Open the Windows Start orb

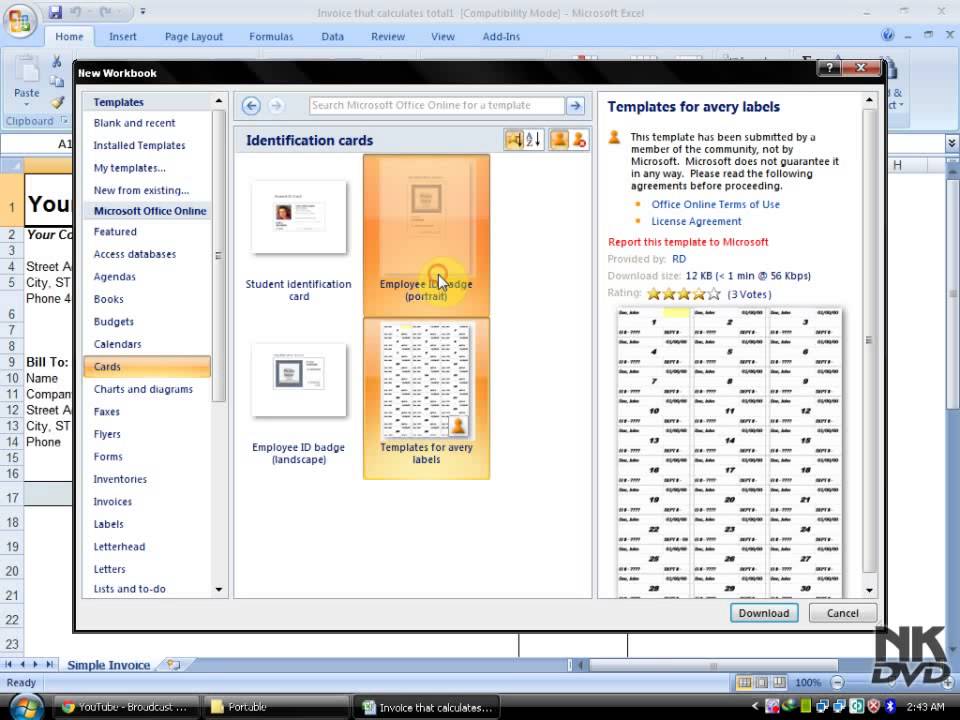(26, 707)
